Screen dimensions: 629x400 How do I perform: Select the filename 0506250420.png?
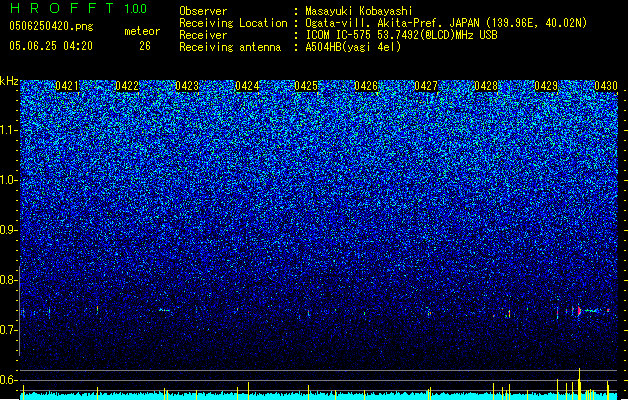pyautogui.click(x=51, y=26)
